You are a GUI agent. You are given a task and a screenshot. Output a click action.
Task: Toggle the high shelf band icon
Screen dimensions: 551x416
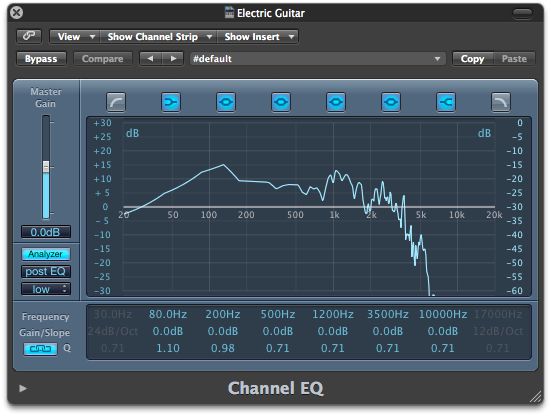(x=446, y=102)
